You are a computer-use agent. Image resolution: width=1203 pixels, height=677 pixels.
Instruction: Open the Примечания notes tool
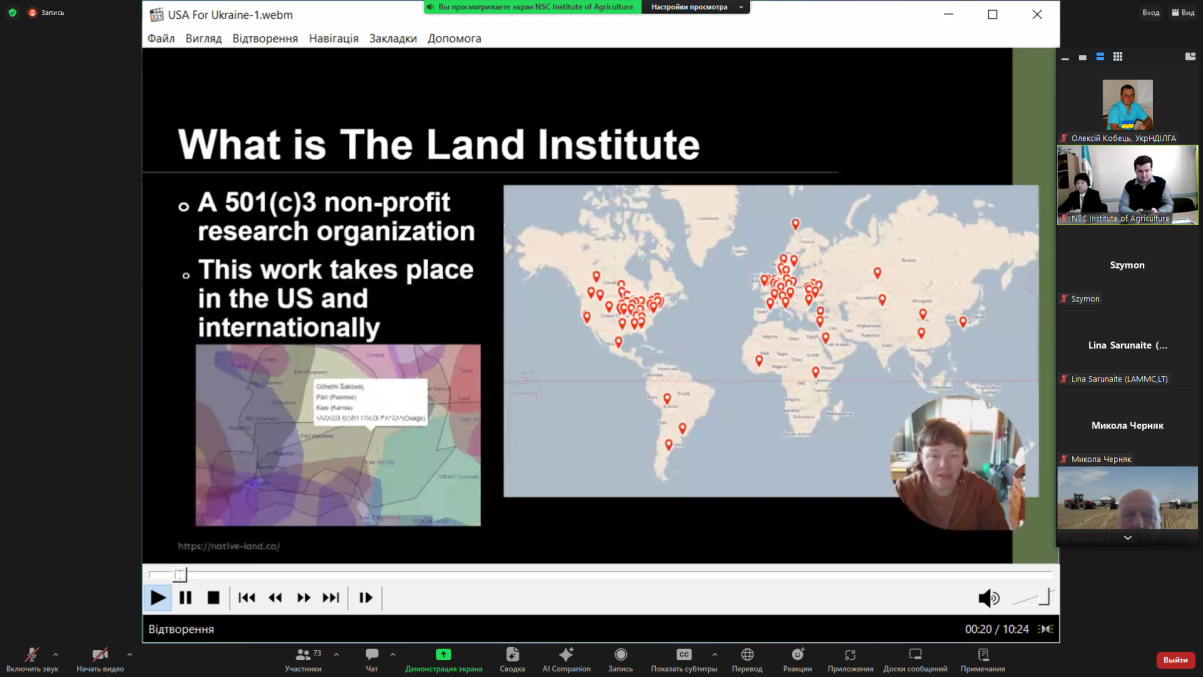[983, 659]
